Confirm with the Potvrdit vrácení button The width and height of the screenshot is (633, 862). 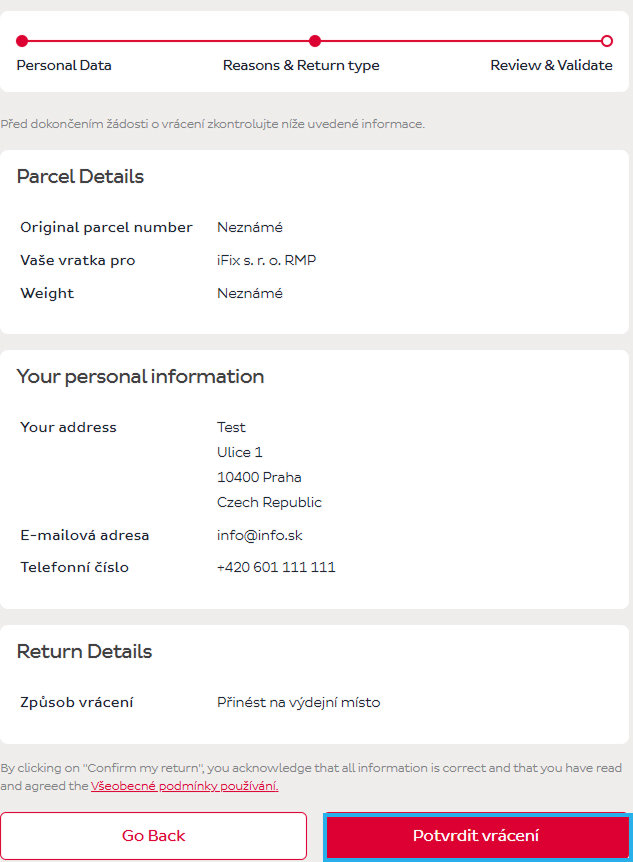pos(476,836)
